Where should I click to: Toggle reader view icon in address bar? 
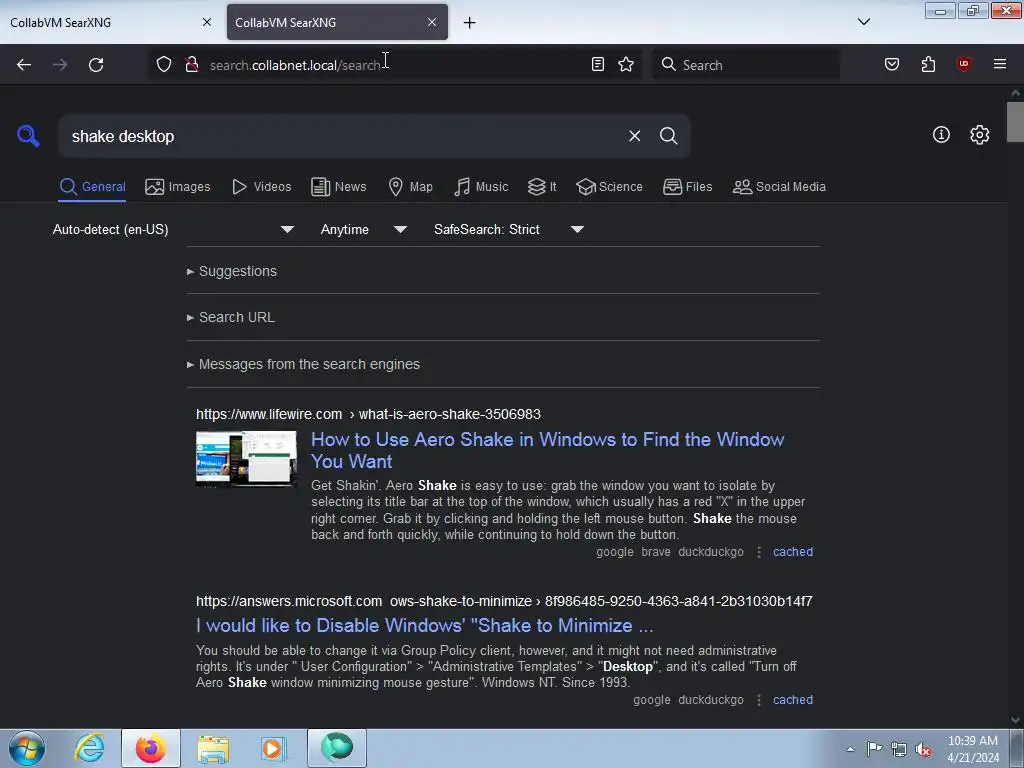(x=598, y=65)
